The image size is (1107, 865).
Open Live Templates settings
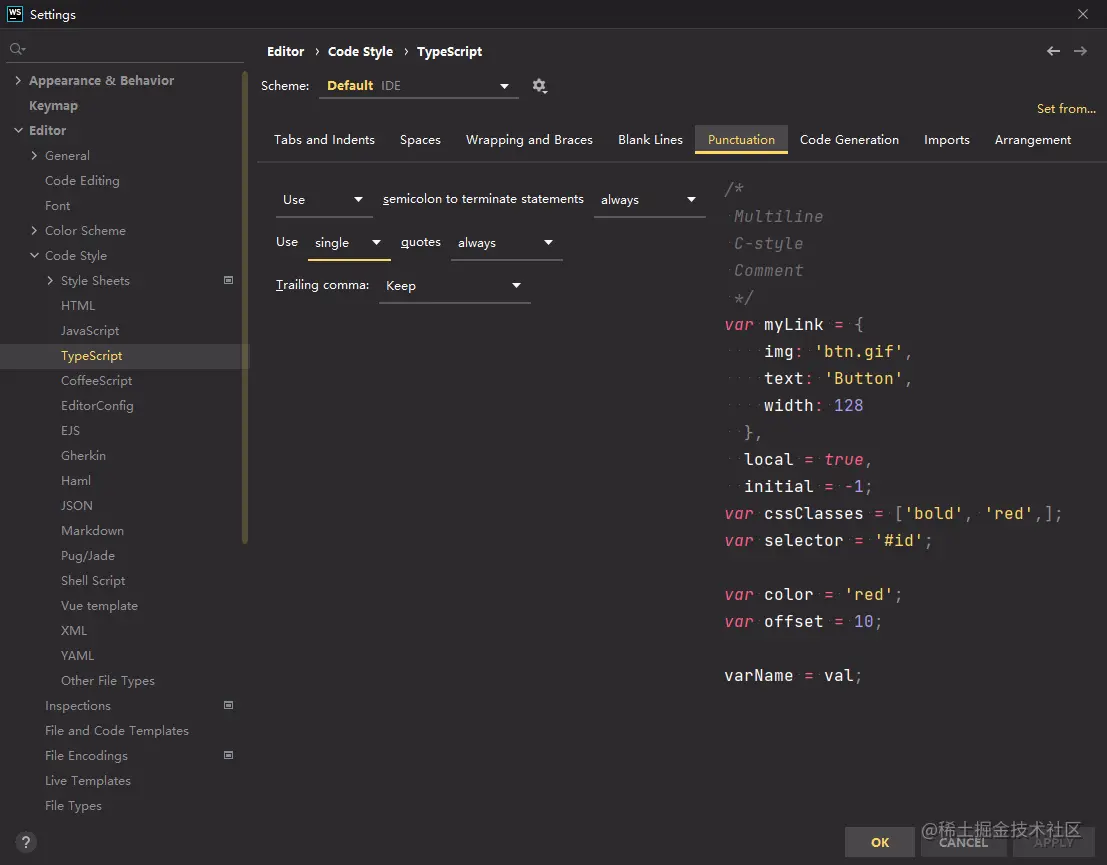point(88,781)
